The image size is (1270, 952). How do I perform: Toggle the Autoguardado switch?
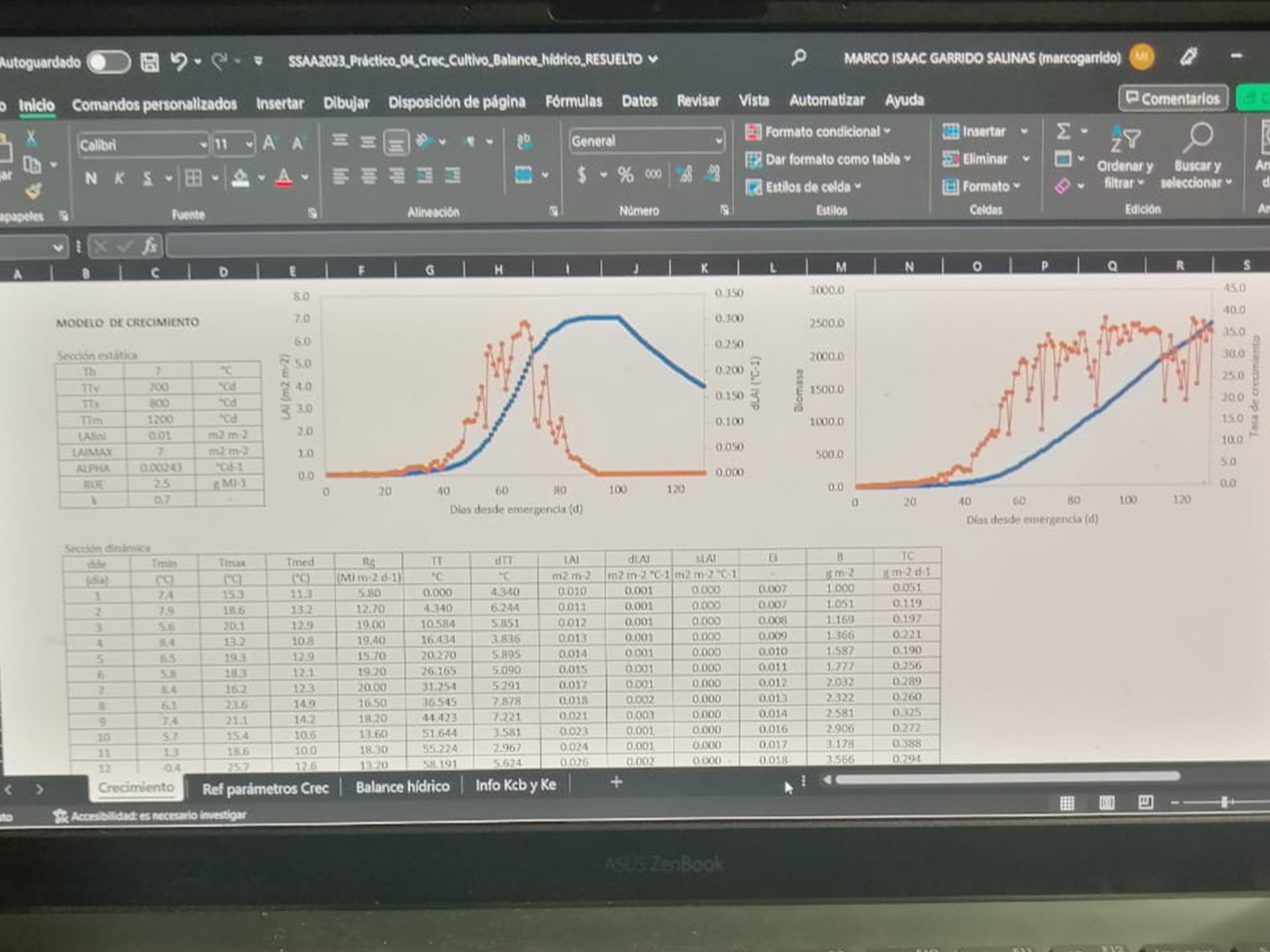coord(109,62)
